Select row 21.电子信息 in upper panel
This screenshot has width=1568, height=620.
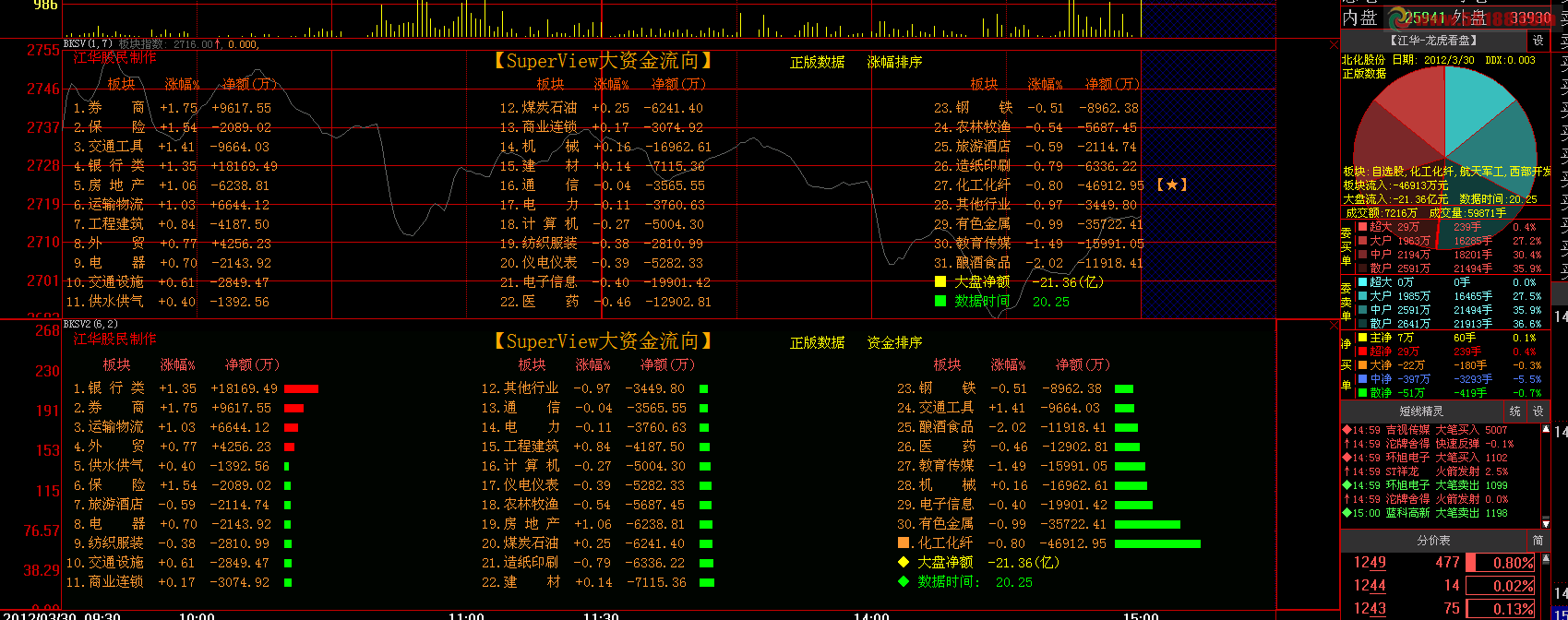point(605,282)
